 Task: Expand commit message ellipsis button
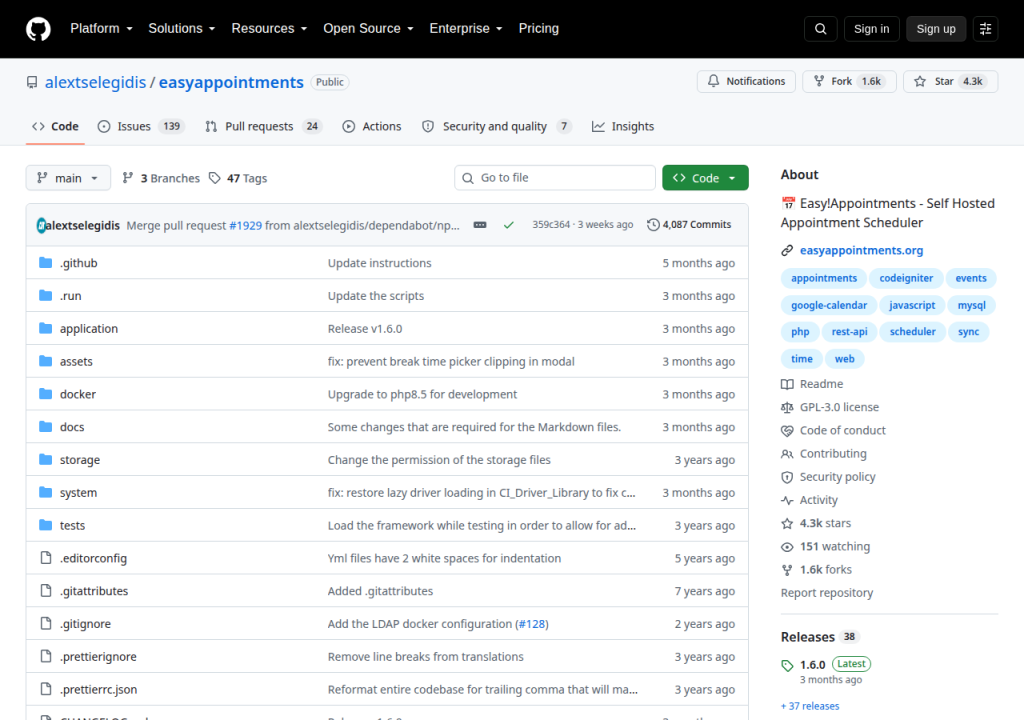[480, 225]
